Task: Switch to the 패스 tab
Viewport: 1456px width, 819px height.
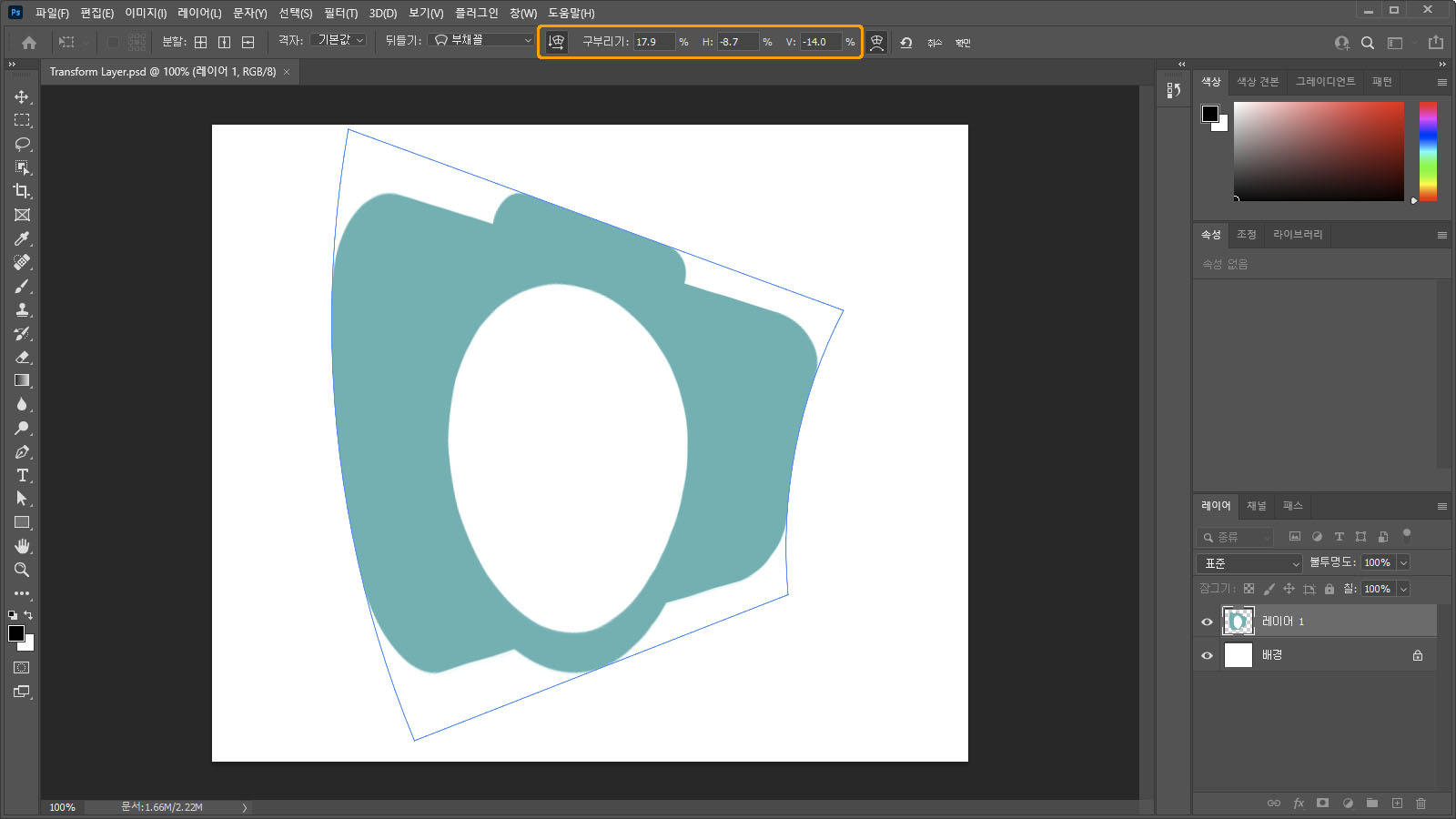Action: point(1292,506)
